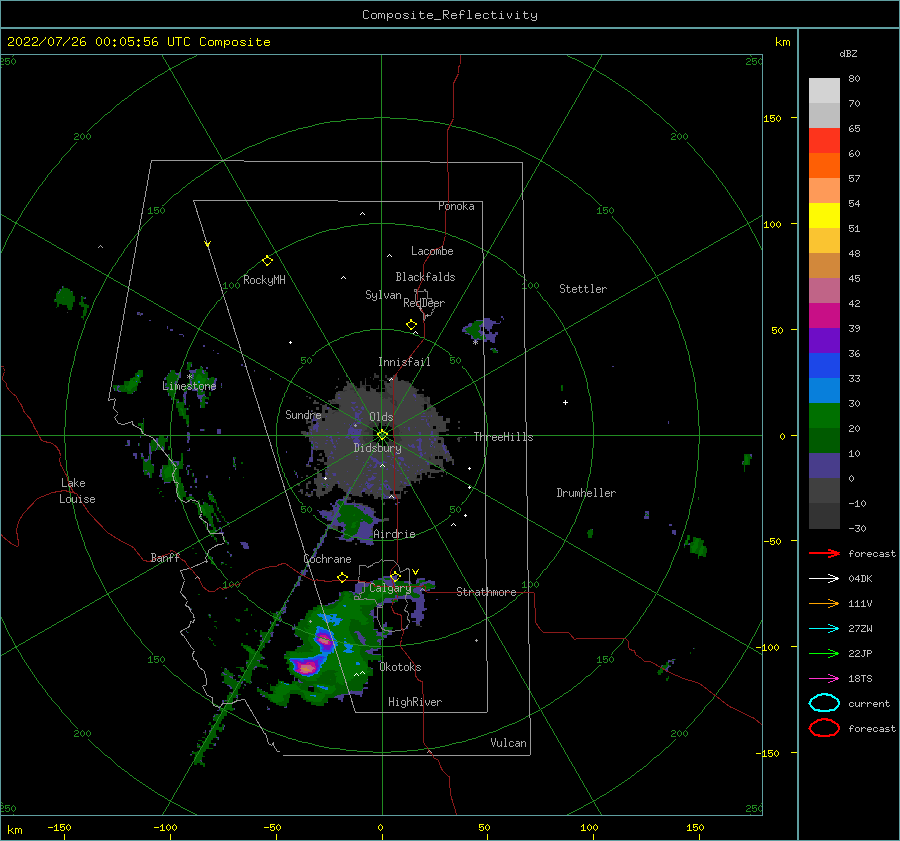Screen dimensions: 900x841
Task: Select the dark orange swatch below red
Action: [x=824, y=165]
